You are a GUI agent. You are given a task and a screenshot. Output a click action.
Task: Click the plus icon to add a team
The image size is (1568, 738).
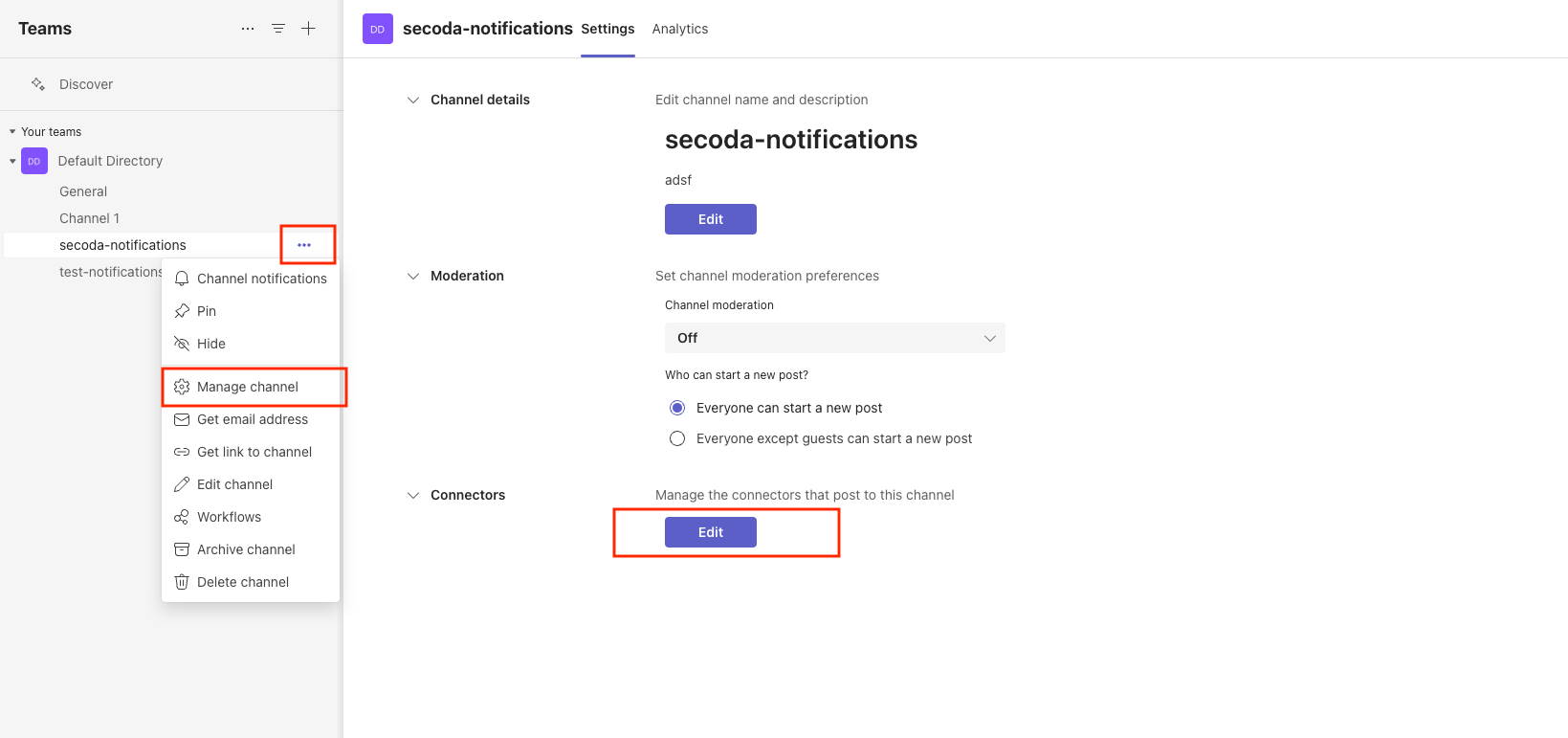click(308, 29)
